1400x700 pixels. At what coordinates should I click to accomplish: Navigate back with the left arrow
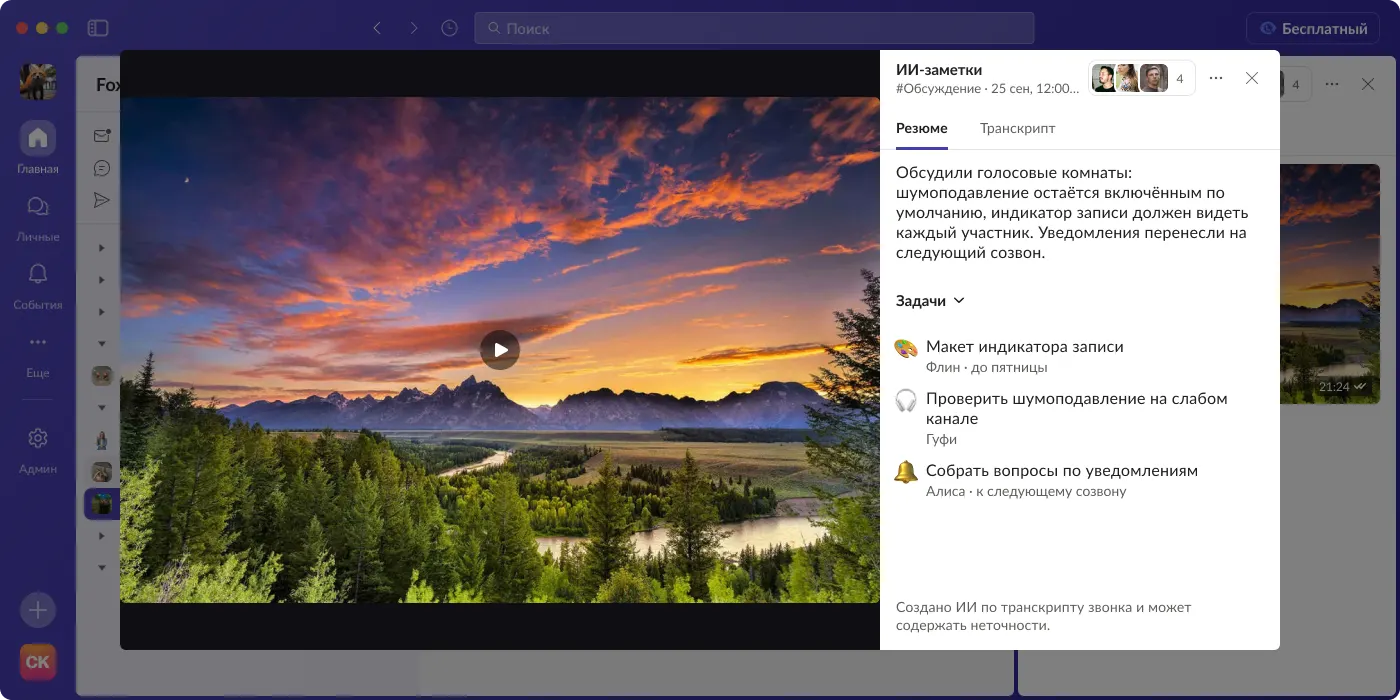click(377, 28)
